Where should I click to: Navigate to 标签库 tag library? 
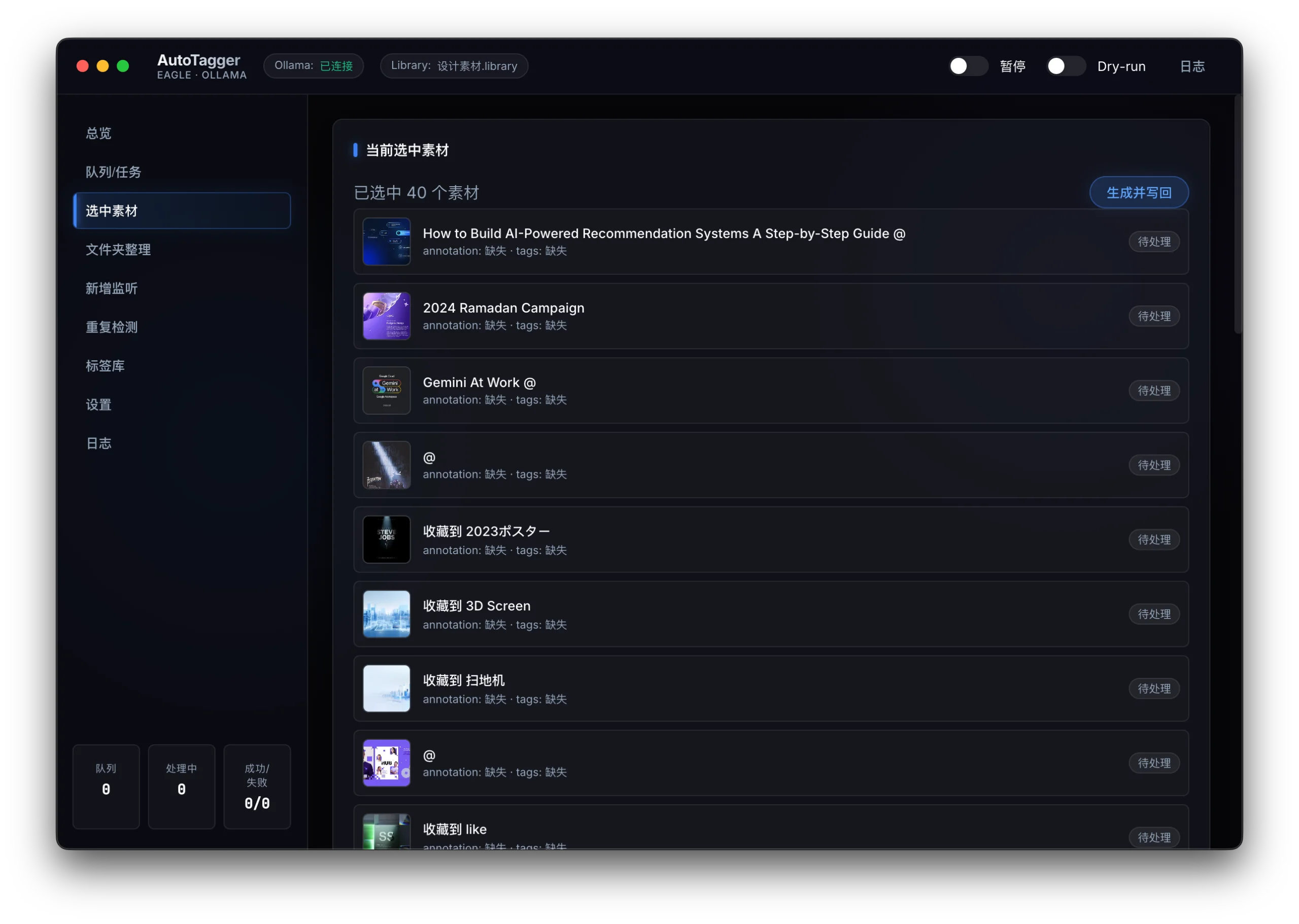[x=105, y=366]
